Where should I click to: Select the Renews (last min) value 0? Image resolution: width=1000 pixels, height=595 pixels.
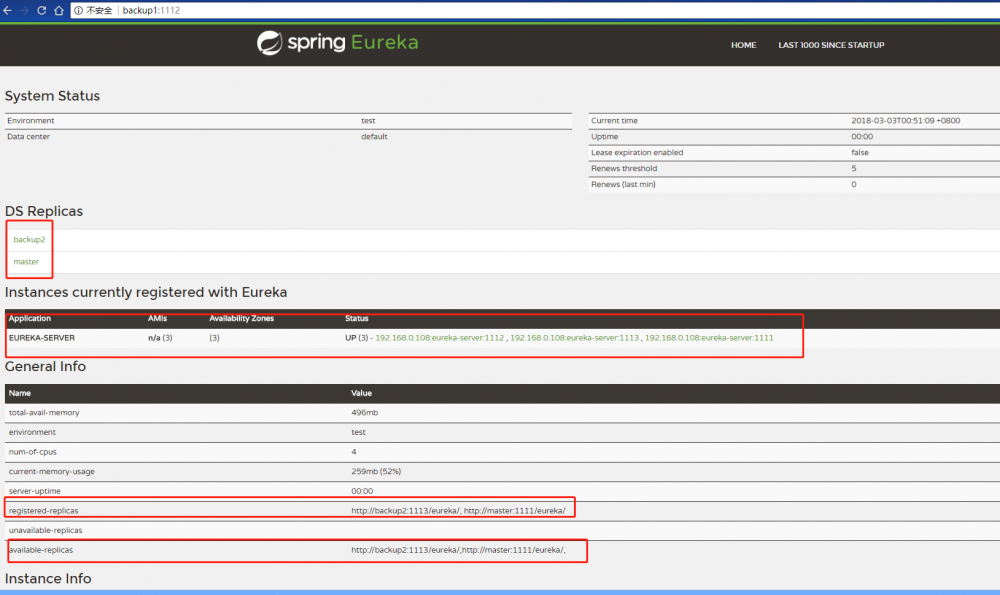tap(854, 184)
